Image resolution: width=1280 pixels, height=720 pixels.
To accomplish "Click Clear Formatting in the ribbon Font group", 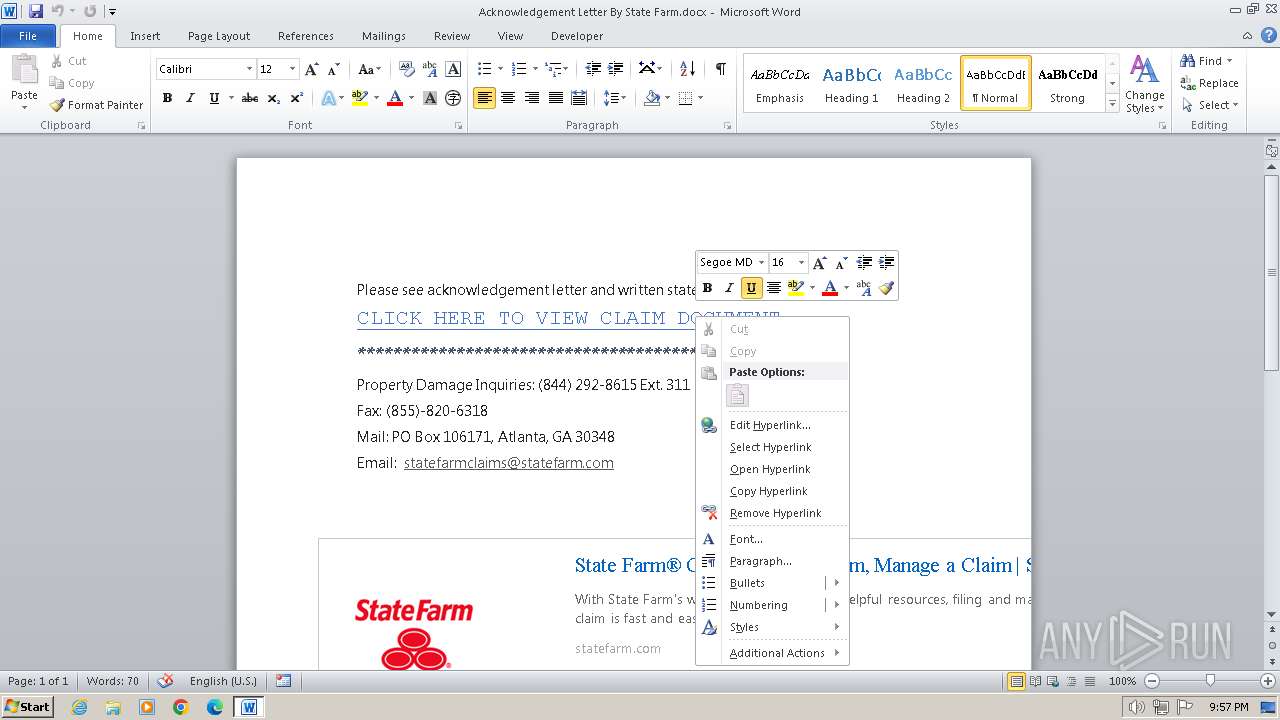I will (406, 69).
